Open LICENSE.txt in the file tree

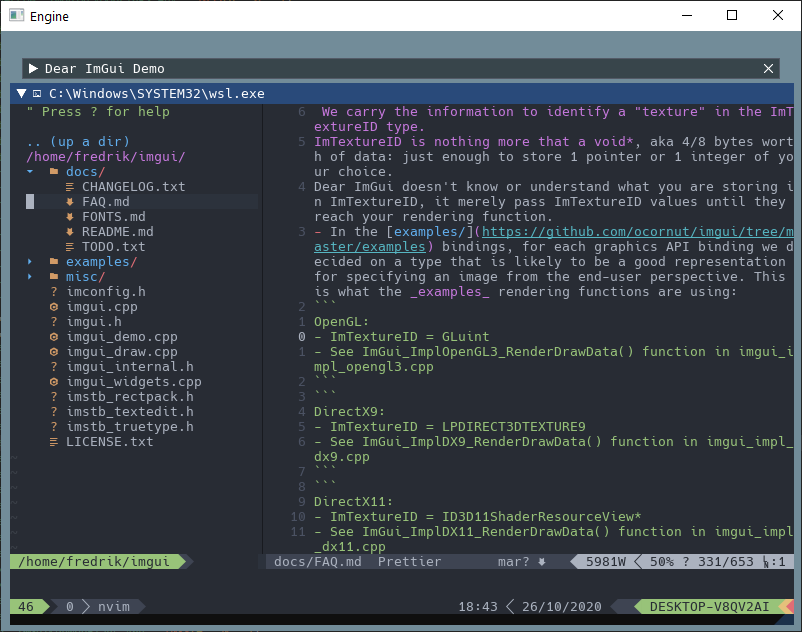pyautogui.click(x=109, y=442)
